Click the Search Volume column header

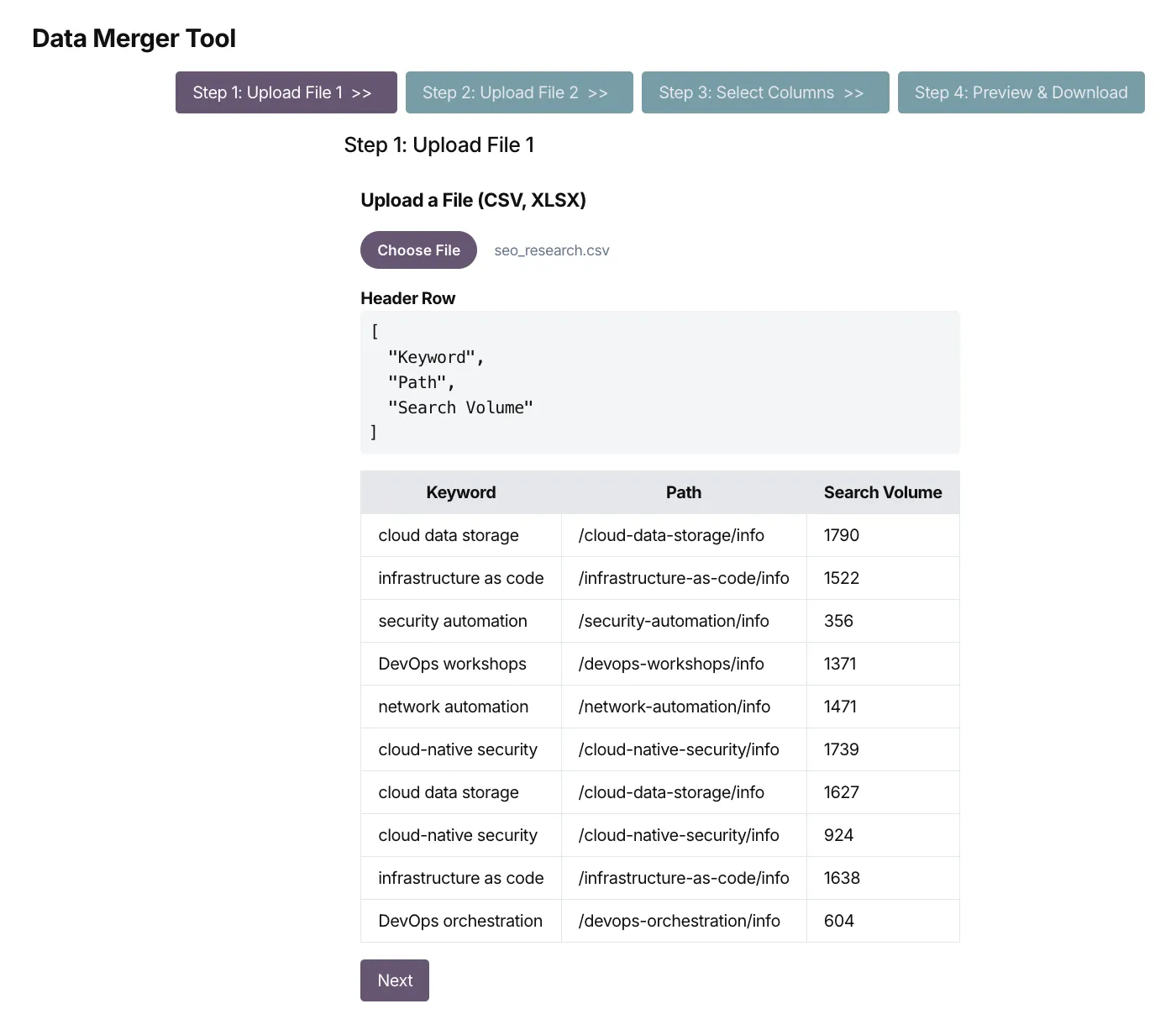[x=883, y=492]
